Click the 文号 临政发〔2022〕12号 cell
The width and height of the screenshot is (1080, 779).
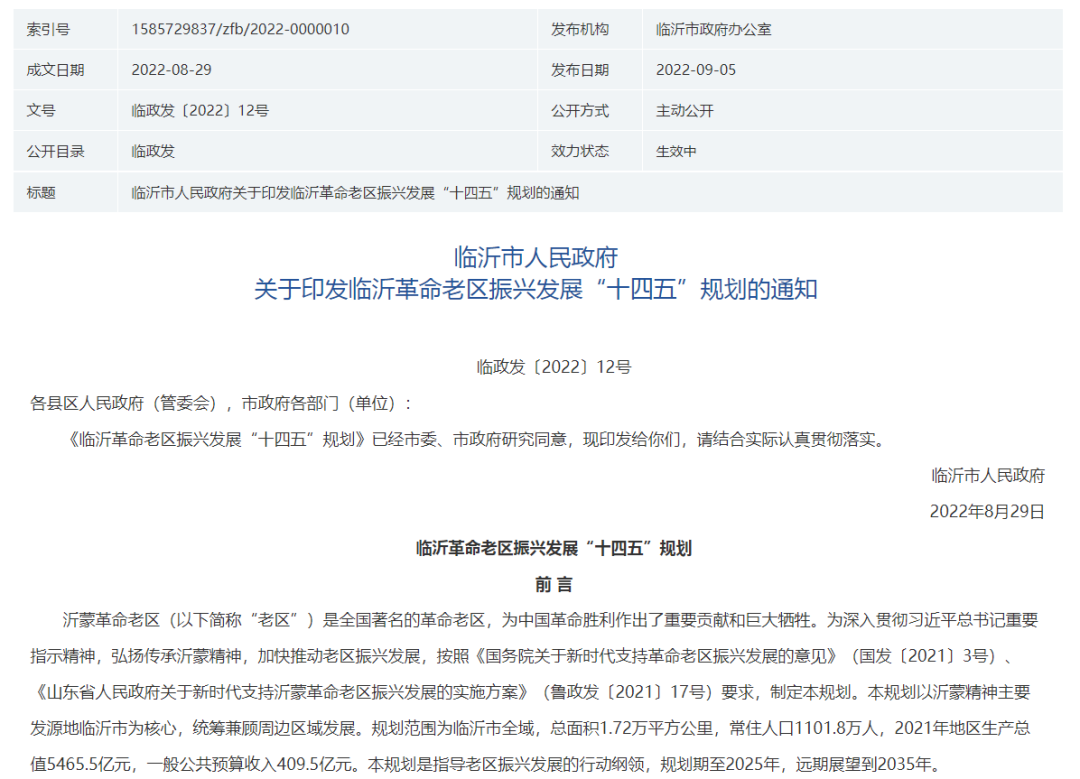pos(199,111)
